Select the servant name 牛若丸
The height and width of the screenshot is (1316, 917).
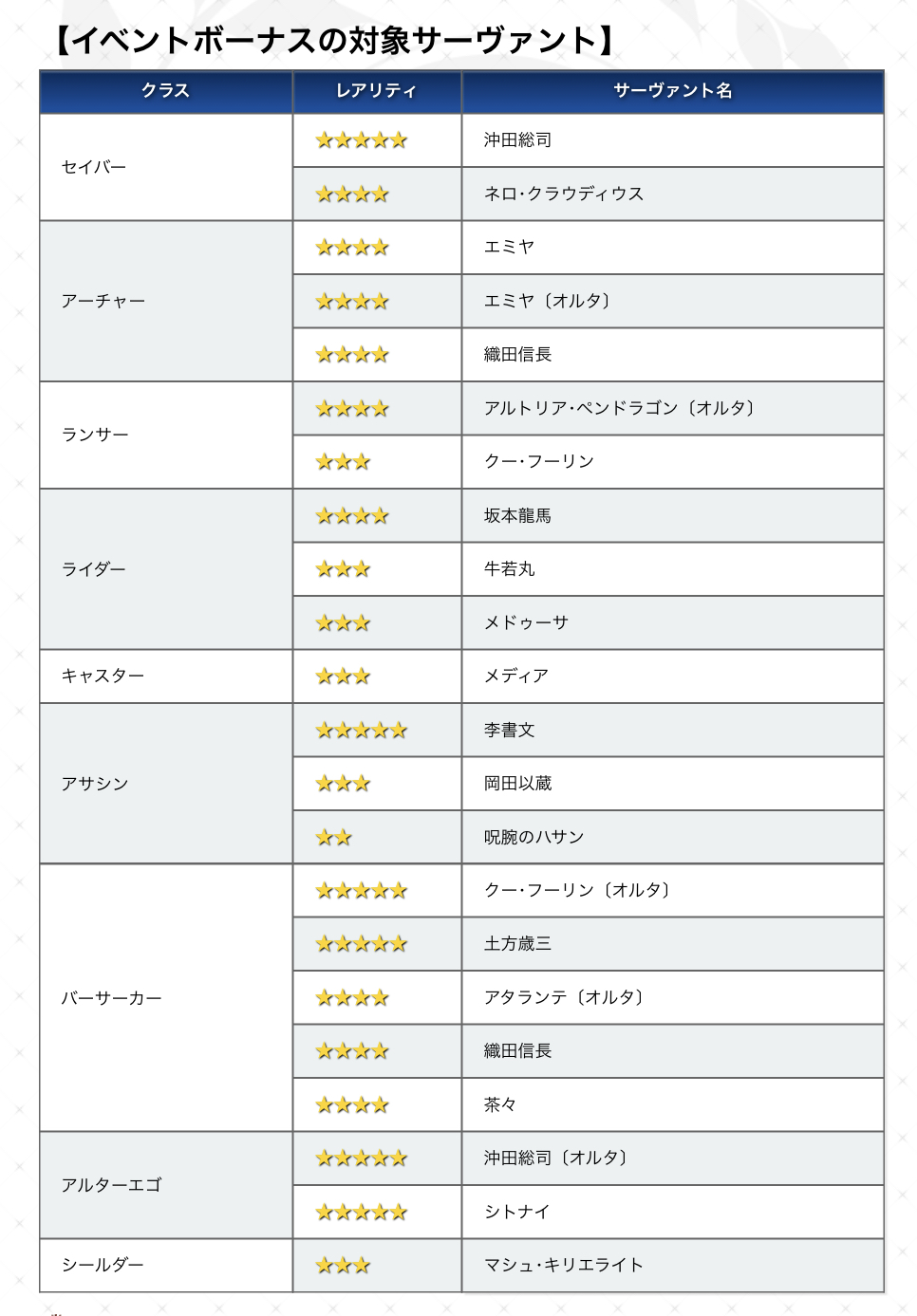[x=510, y=569]
